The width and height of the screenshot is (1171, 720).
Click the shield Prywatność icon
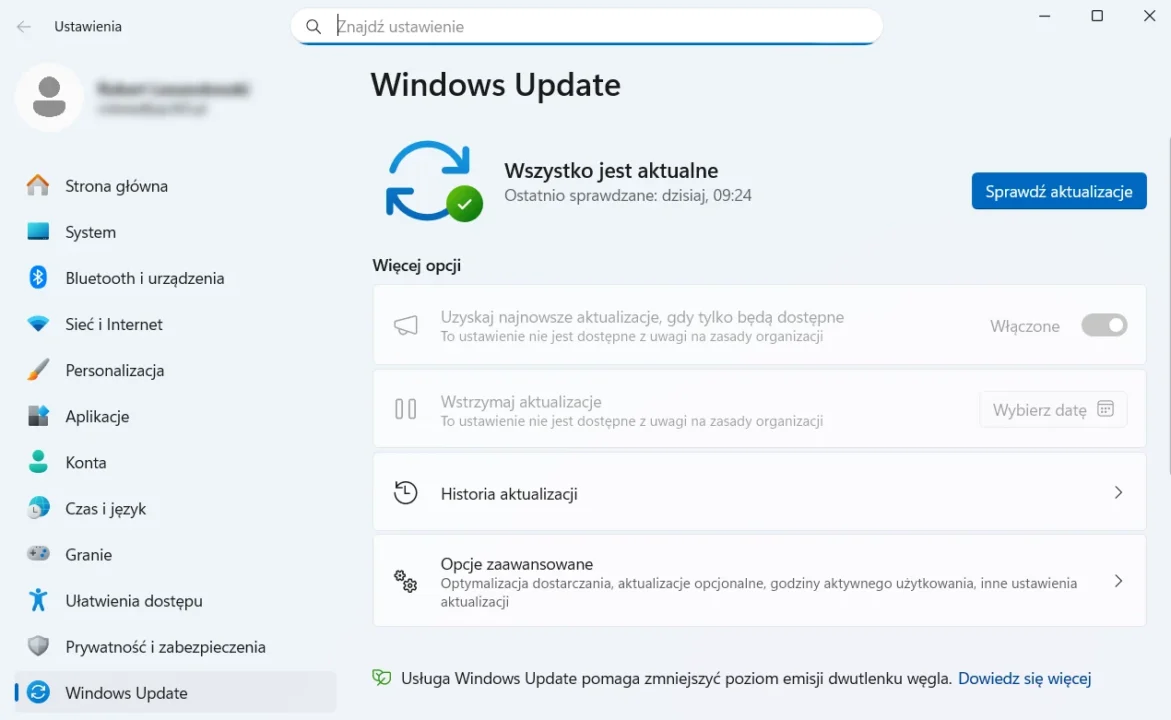[37, 646]
